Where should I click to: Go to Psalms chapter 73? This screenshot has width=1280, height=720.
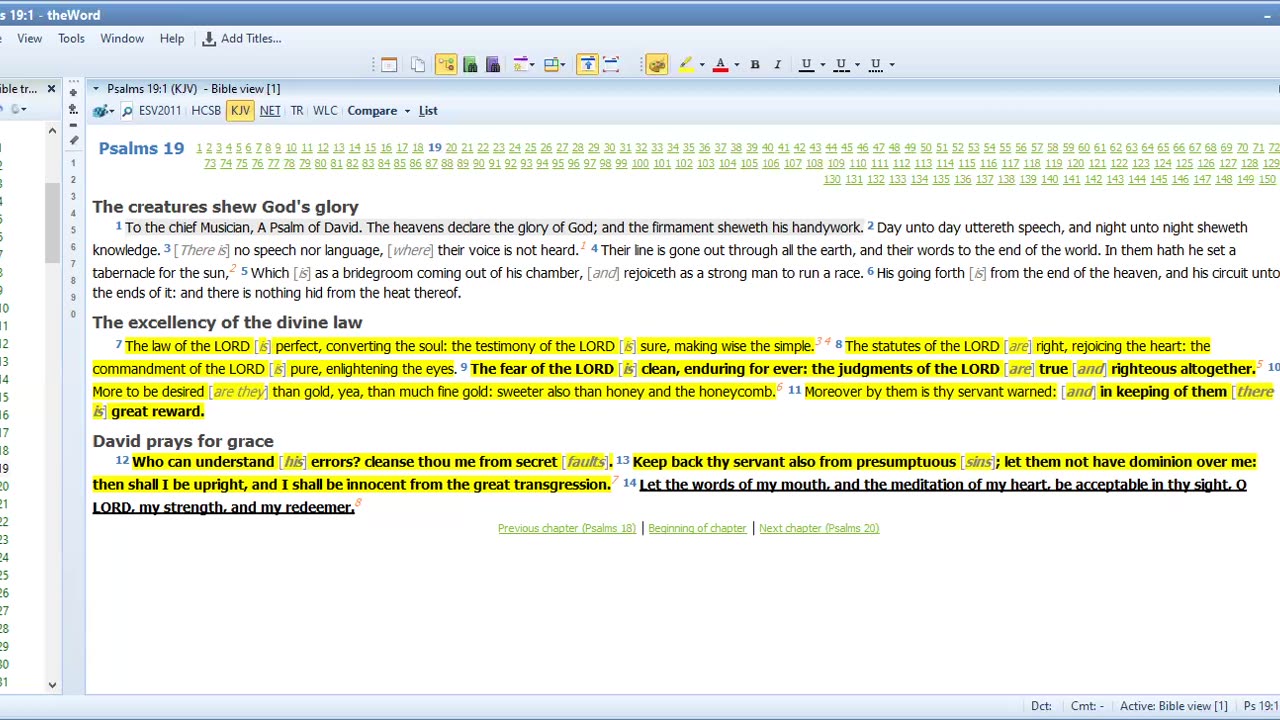tap(210, 164)
